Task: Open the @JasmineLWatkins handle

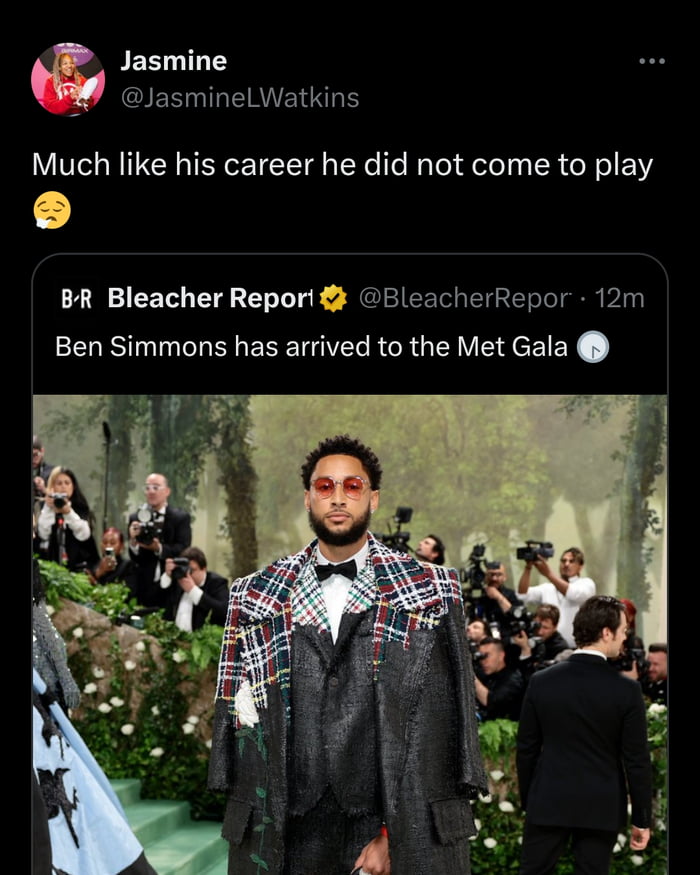Action: (239, 97)
